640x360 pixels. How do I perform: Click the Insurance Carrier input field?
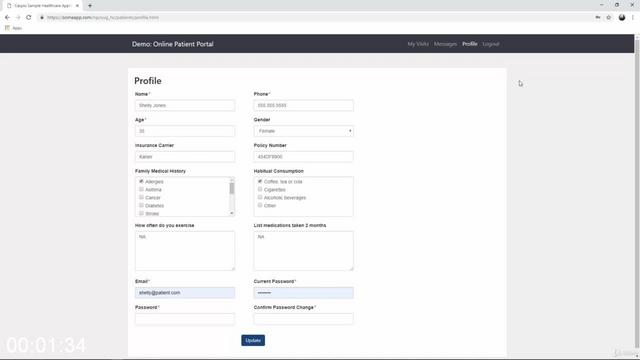(185, 157)
